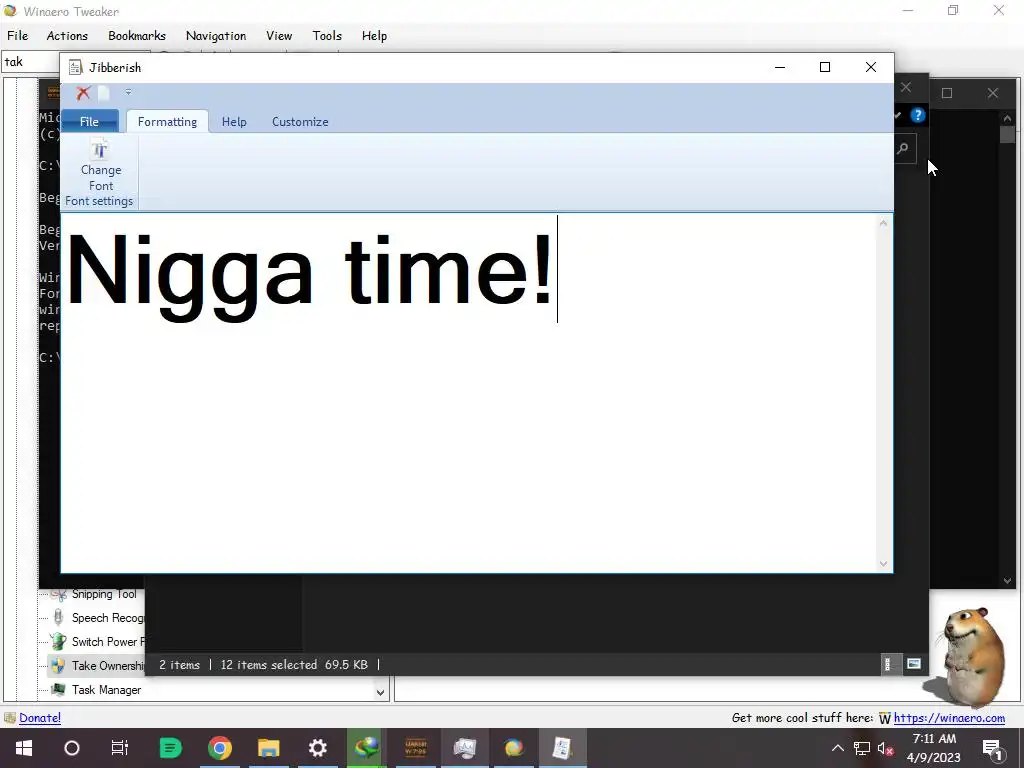Click the Change Font button
Image resolution: width=1024 pixels, height=768 pixels.
[101, 166]
